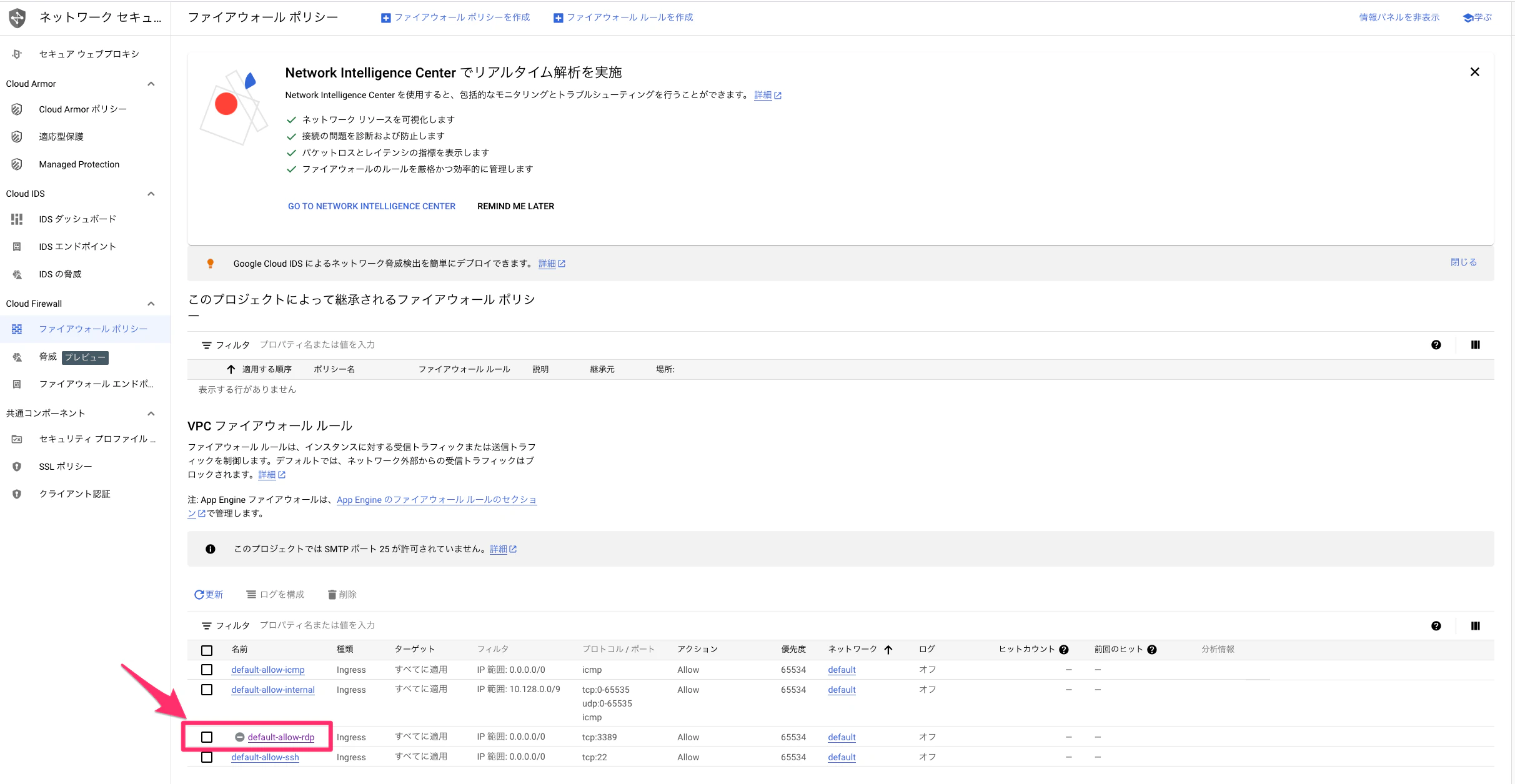Open クライアント認証 sidebar item
The width and height of the screenshot is (1515, 784).
click(85, 494)
